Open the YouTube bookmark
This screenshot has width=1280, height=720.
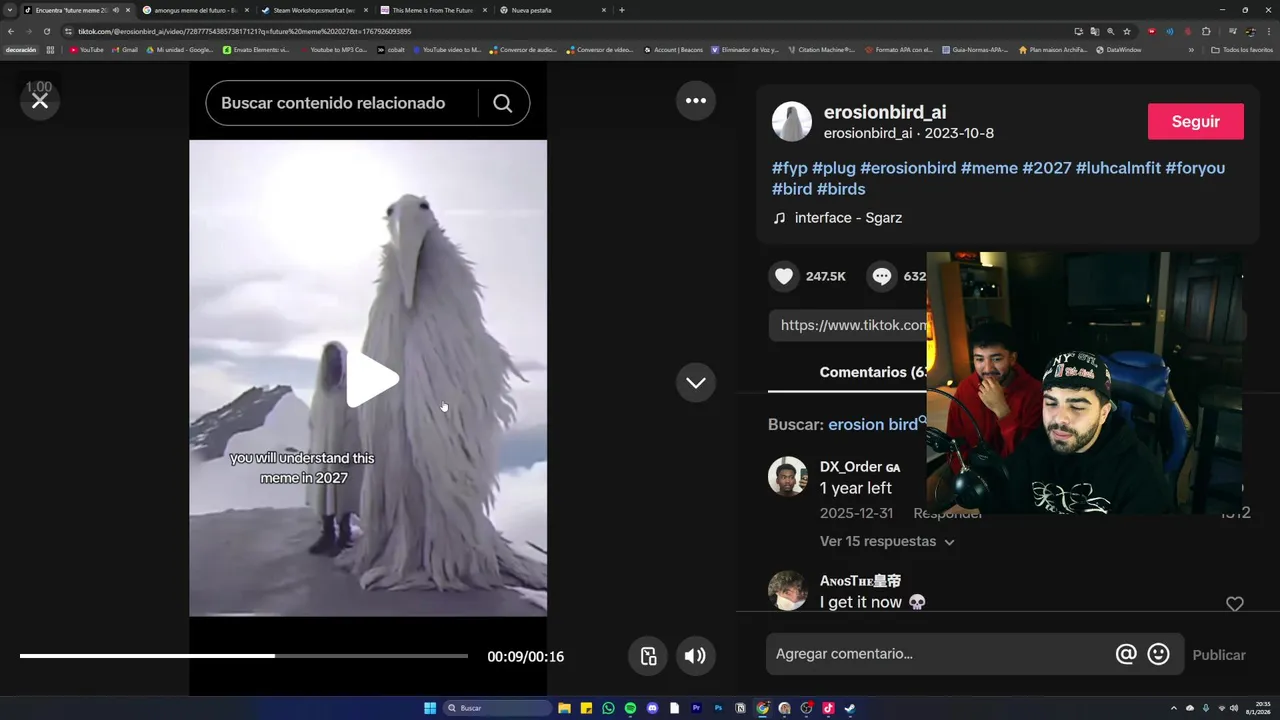pyautogui.click(x=86, y=49)
